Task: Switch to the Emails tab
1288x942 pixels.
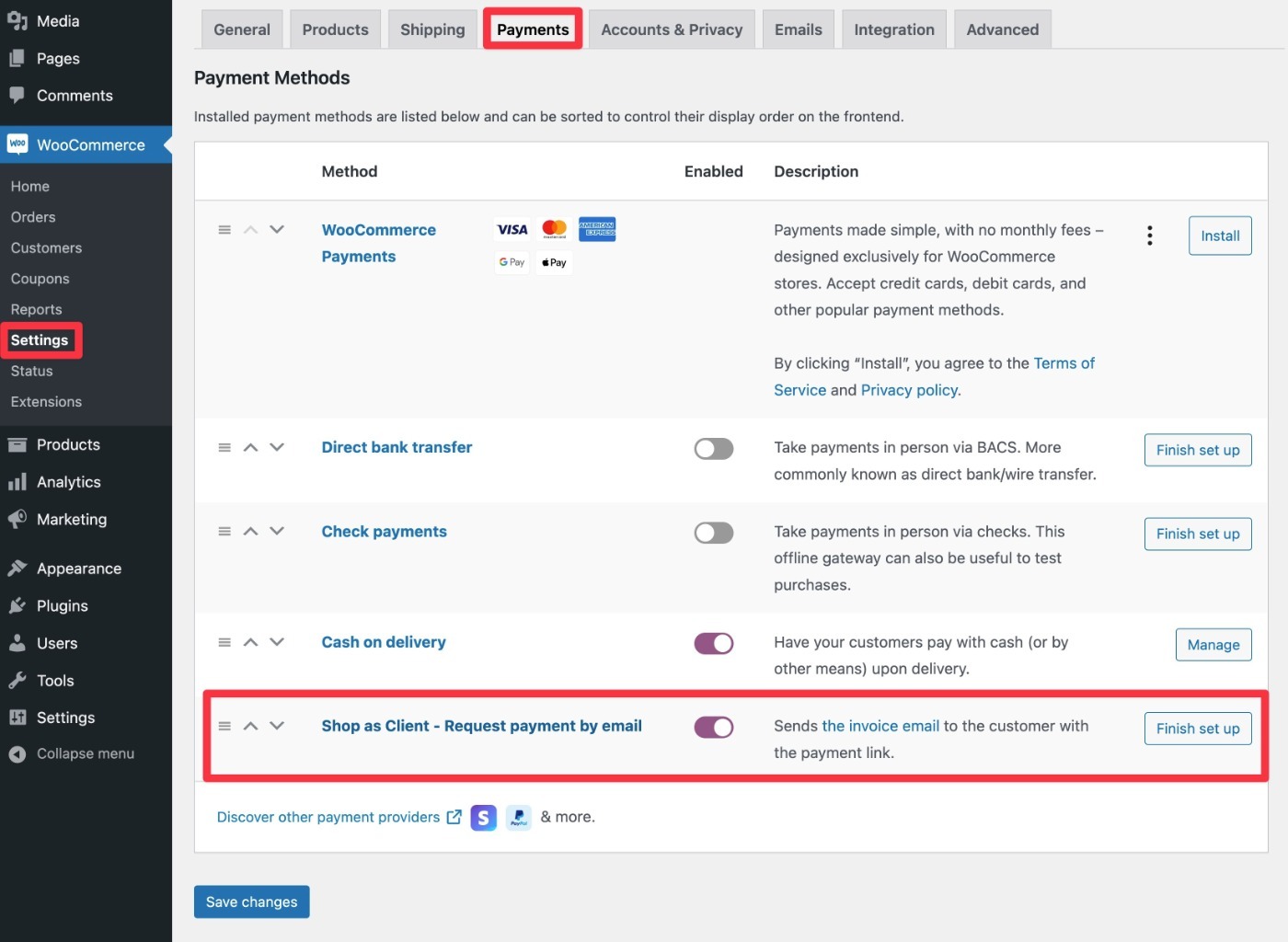Action: tap(799, 29)
